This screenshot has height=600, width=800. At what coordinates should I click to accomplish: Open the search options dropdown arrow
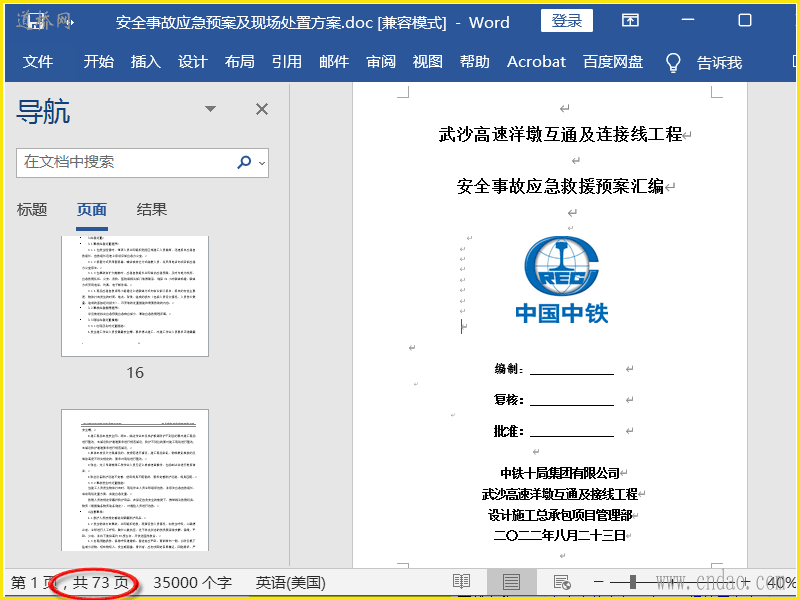coord(262,163)
